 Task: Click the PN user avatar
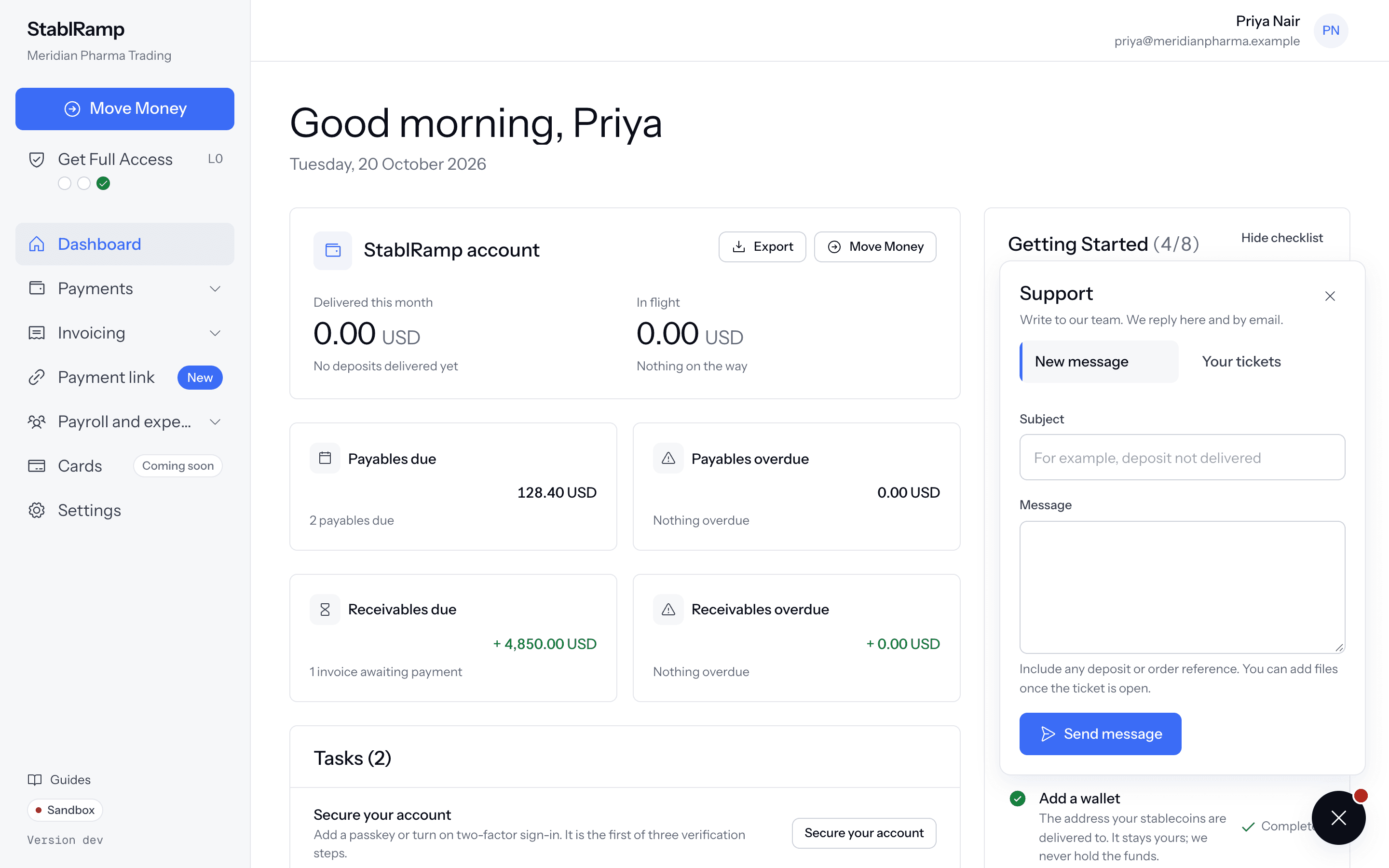coord(1331,30)
